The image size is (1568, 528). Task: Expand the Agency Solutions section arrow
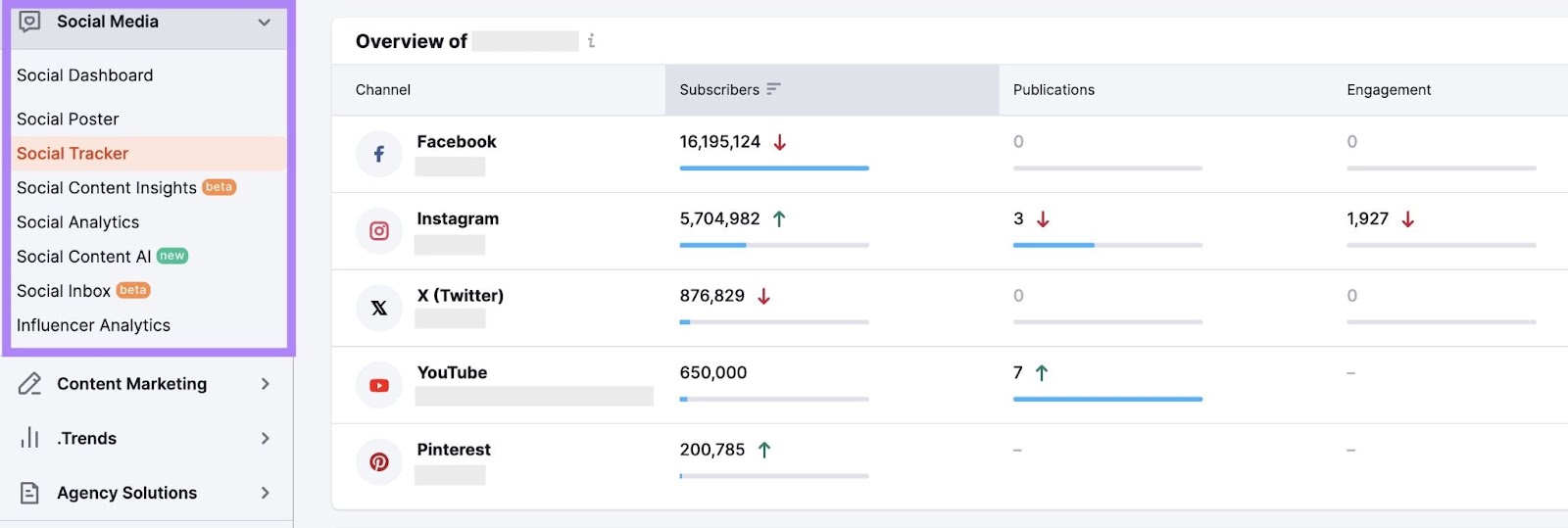(x=265, y=493)
